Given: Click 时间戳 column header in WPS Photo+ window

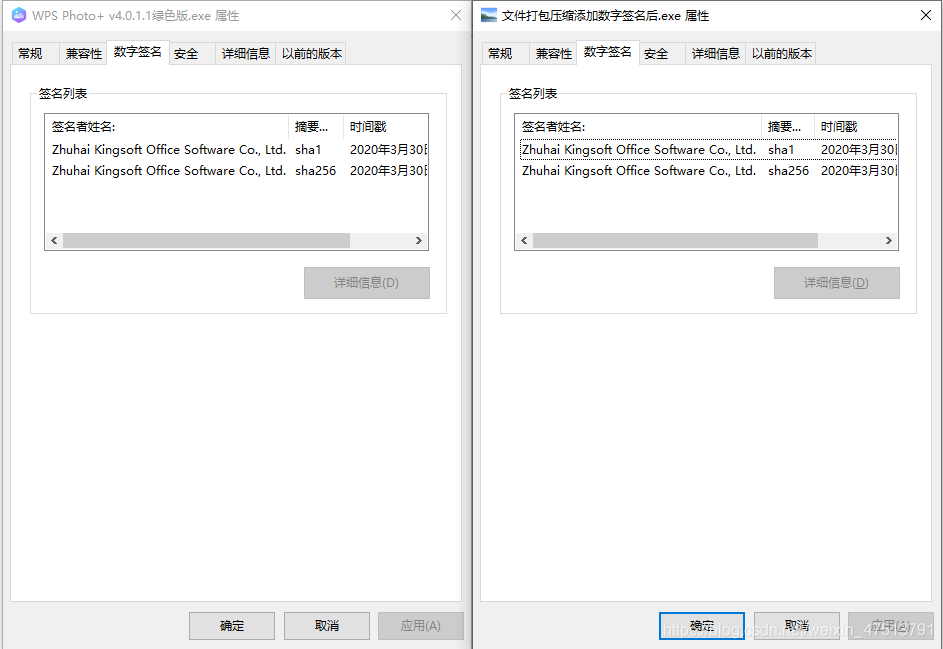Looking at the screenshot, I should pyautogui.click(x=385, y=127).
